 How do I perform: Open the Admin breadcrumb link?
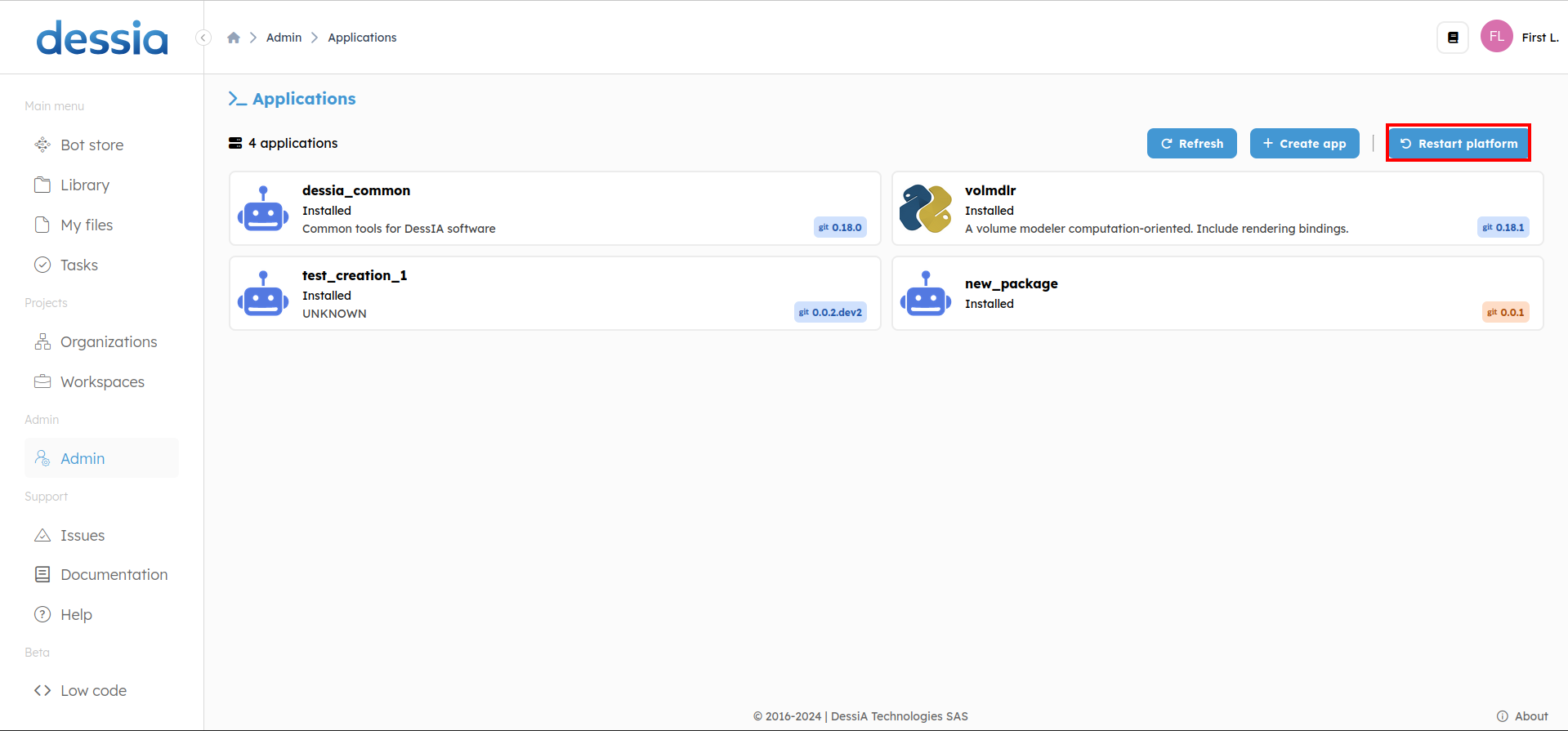click(x=284, y=38)
